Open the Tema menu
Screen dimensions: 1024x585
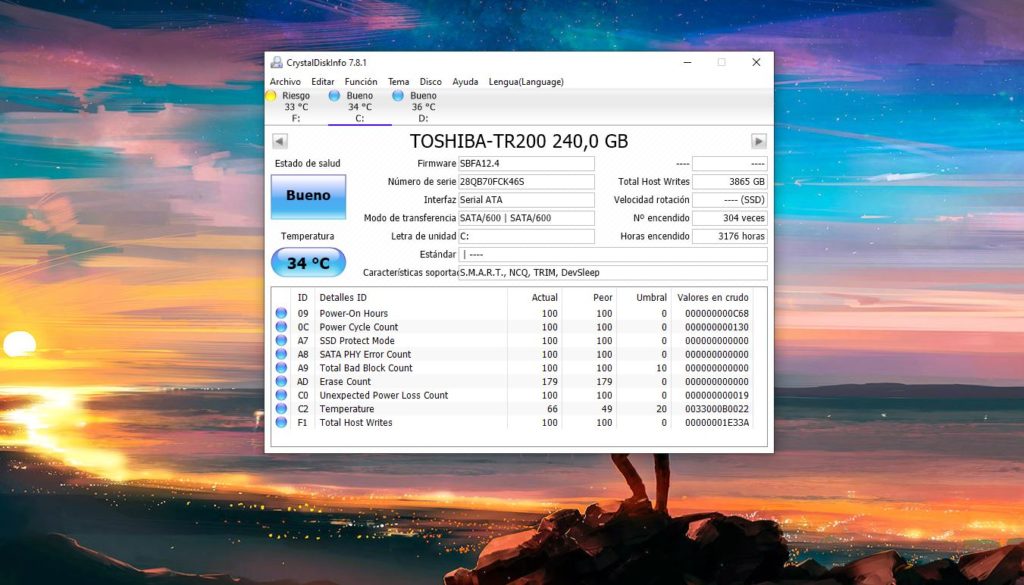398,82
